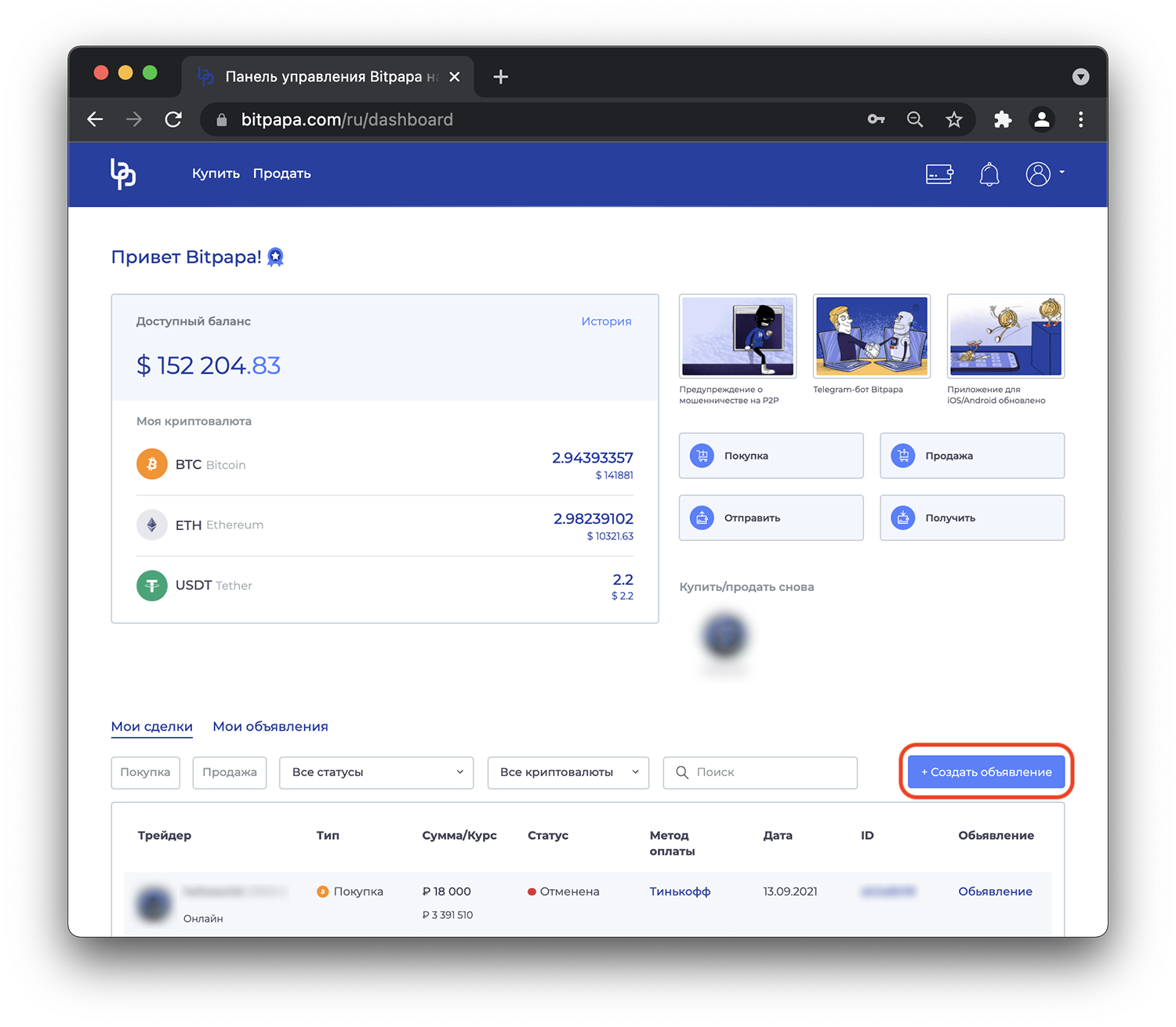Click the key password icon in address bar
1176x1027 pixels.
point(876,119)
